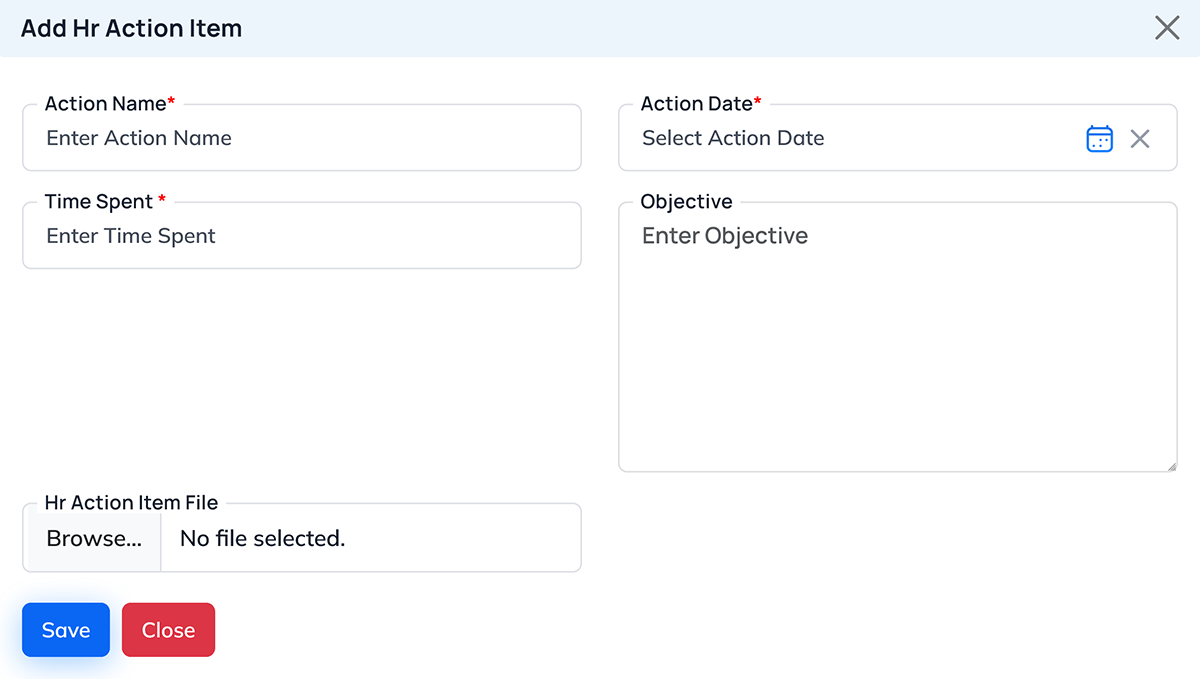This screenshot has height=679, width=1200.
Task: Click the 'Add Hr Action Item' dialog title
Action: [x=131, y=28]
